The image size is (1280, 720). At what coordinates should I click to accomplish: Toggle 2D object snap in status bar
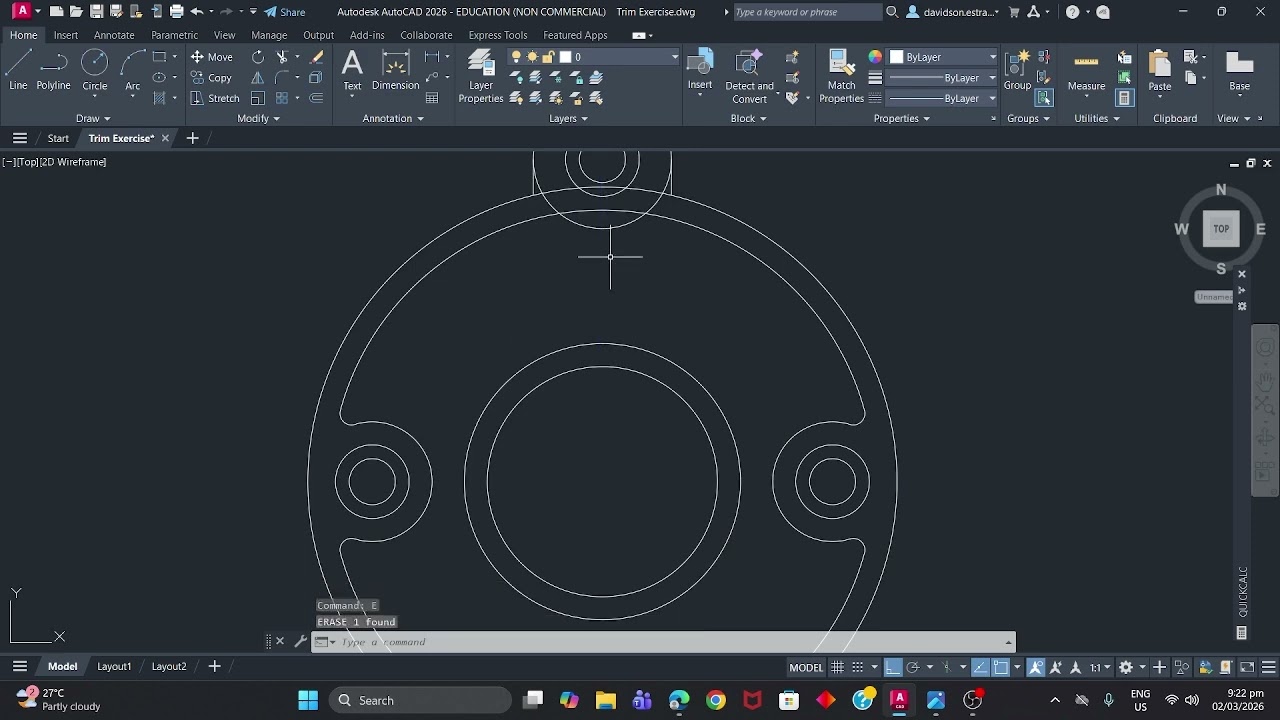(1001, 667)
